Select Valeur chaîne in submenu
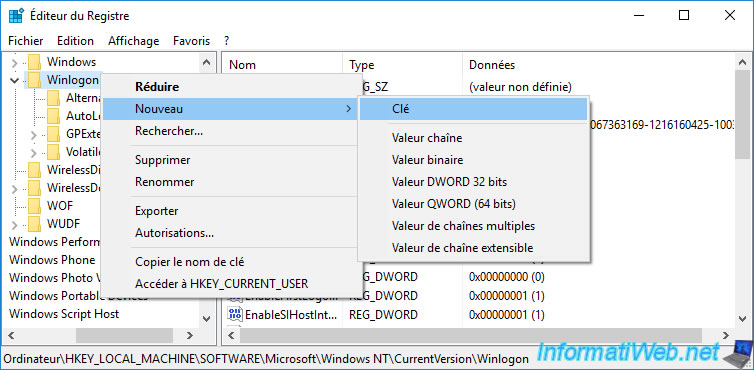 (474, 138)
